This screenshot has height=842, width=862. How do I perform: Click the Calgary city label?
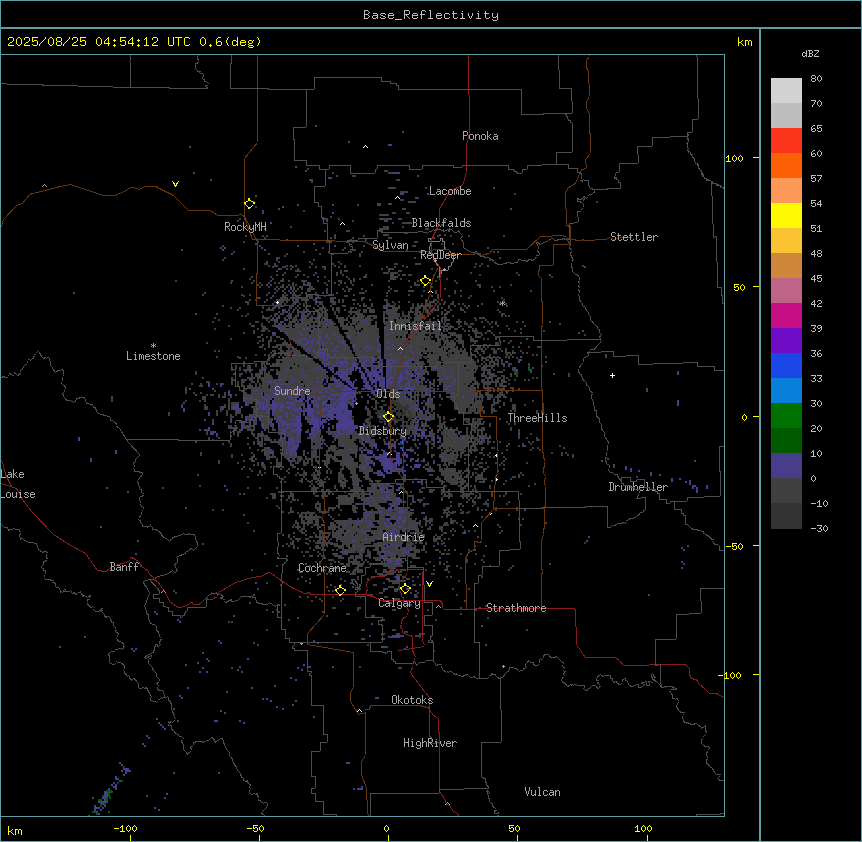click(x=399, y=603)
